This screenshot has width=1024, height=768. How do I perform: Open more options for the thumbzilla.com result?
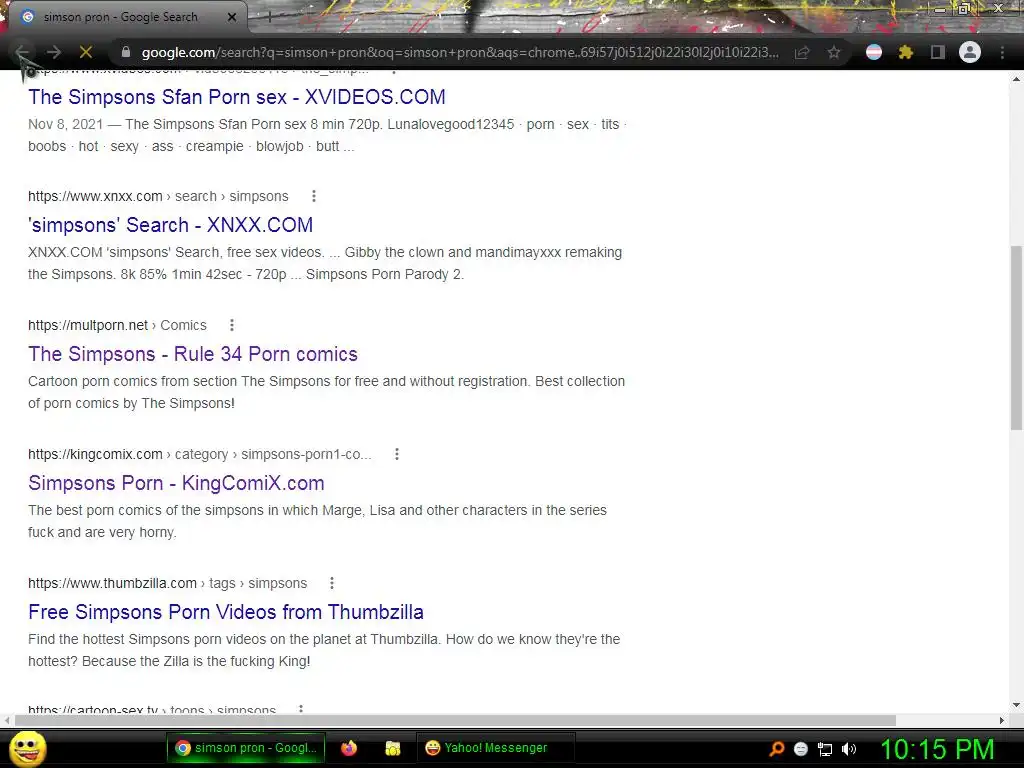pos(332,583)
